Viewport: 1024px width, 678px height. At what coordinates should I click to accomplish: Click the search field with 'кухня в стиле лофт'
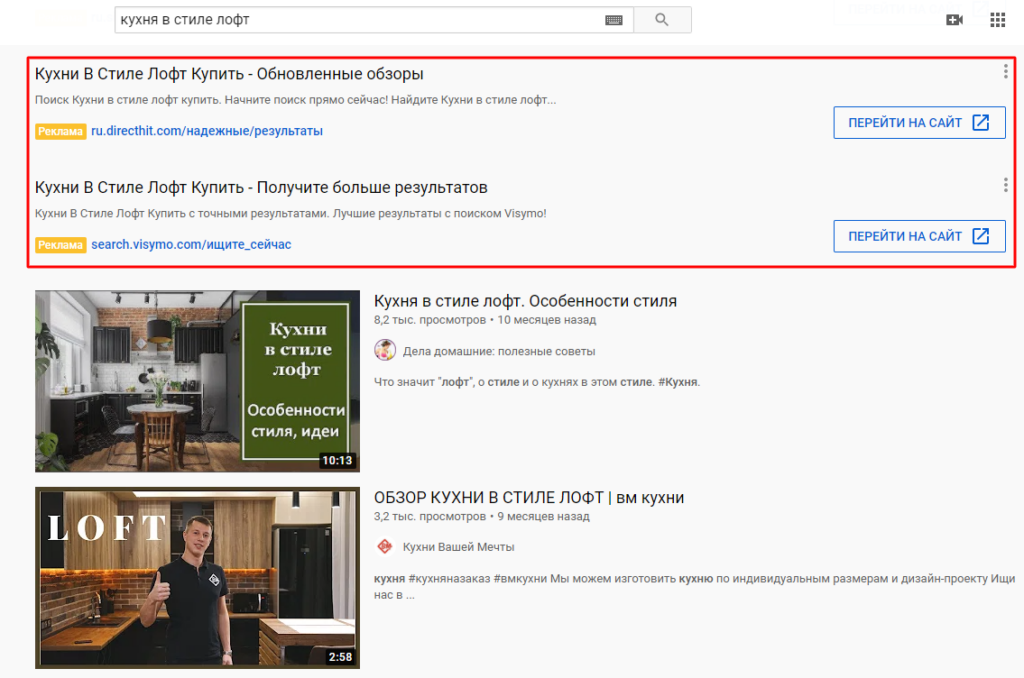tap(360, 20)
